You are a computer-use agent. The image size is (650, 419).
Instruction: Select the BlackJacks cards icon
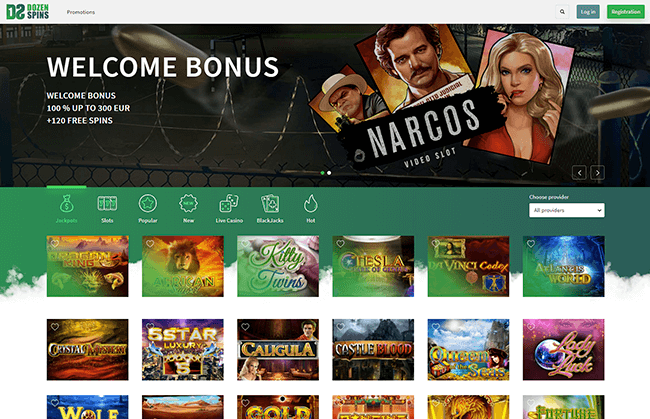pos(270,204)
